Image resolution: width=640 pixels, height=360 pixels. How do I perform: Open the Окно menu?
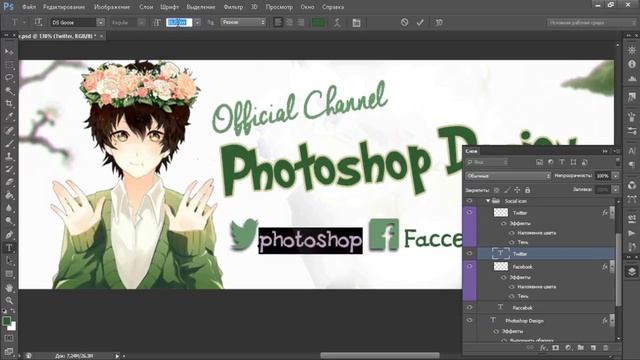click(307, 7)
